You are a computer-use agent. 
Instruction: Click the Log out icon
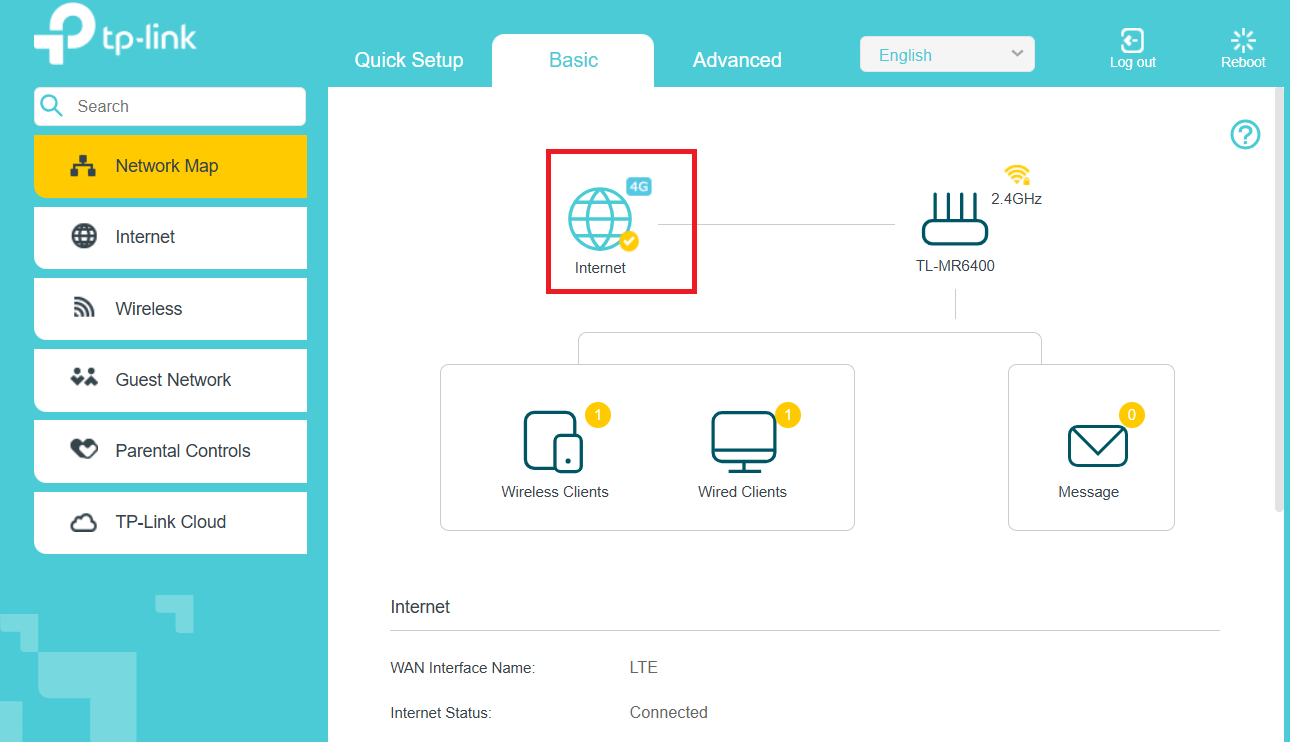click(1132, 41)
